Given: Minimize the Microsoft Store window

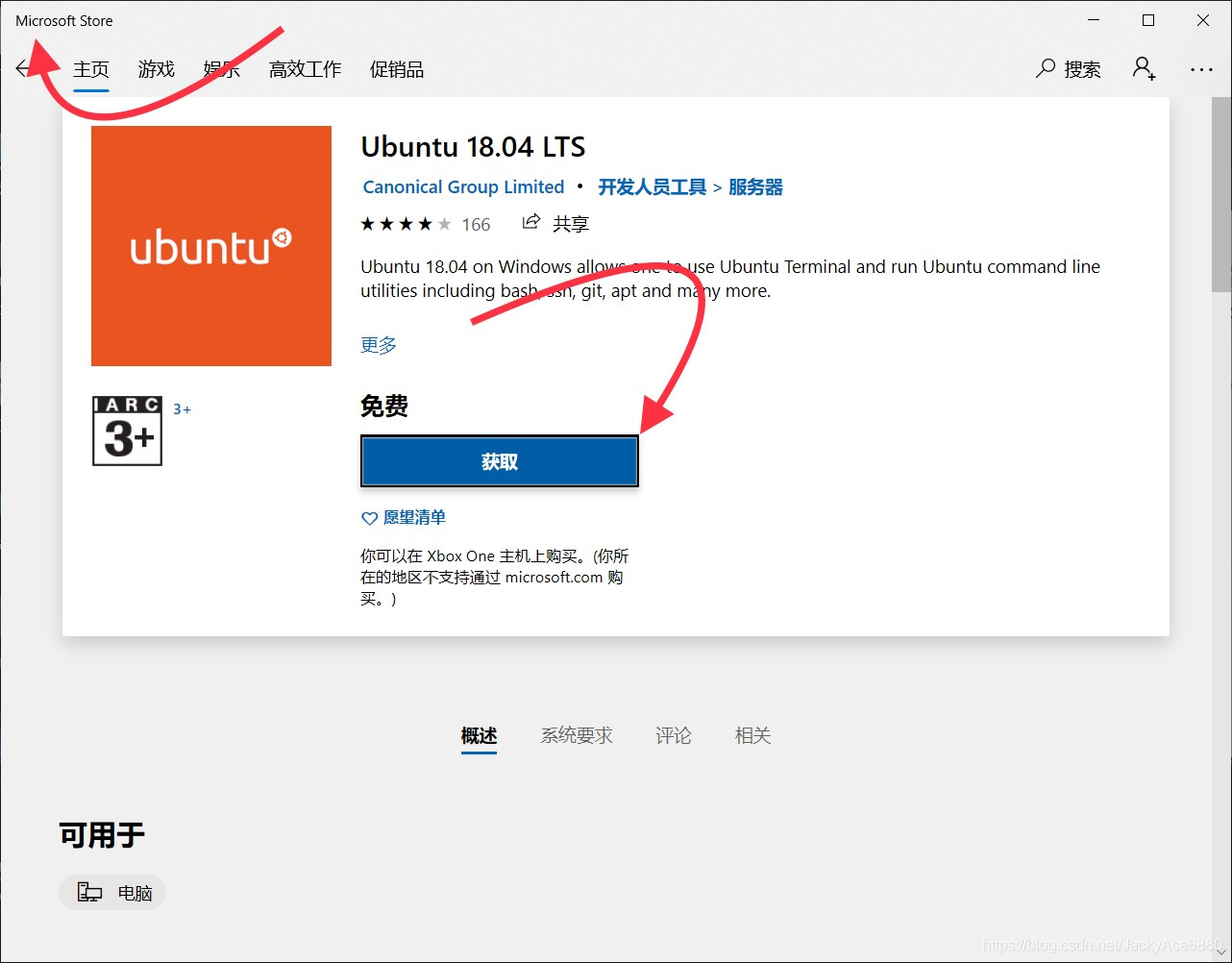Looking at the screenshot, I should point(1094,20).
